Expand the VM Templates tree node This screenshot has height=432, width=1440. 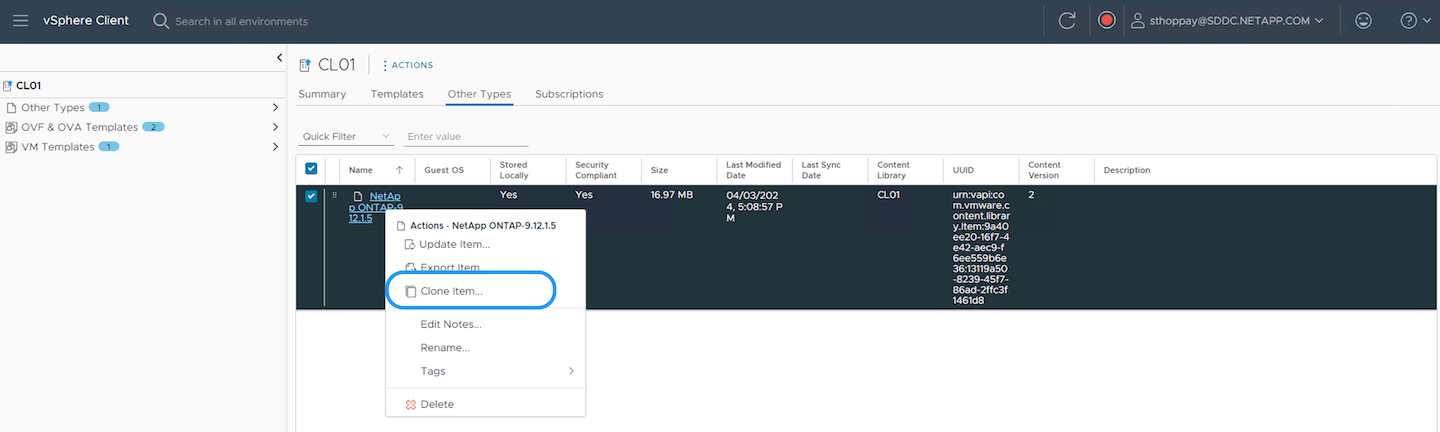coord(275,147)
